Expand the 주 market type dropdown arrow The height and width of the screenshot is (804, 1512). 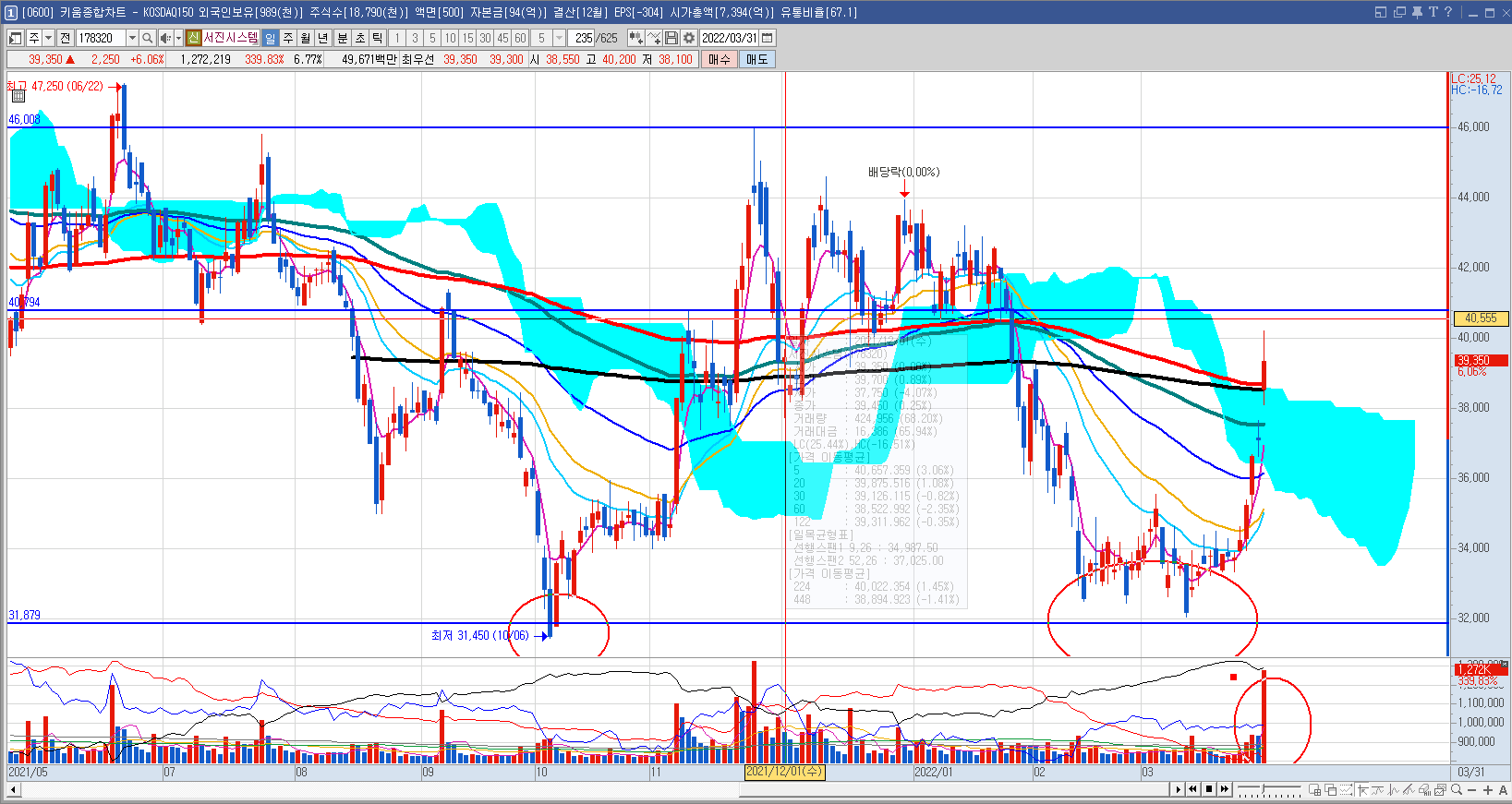point(48,38)
